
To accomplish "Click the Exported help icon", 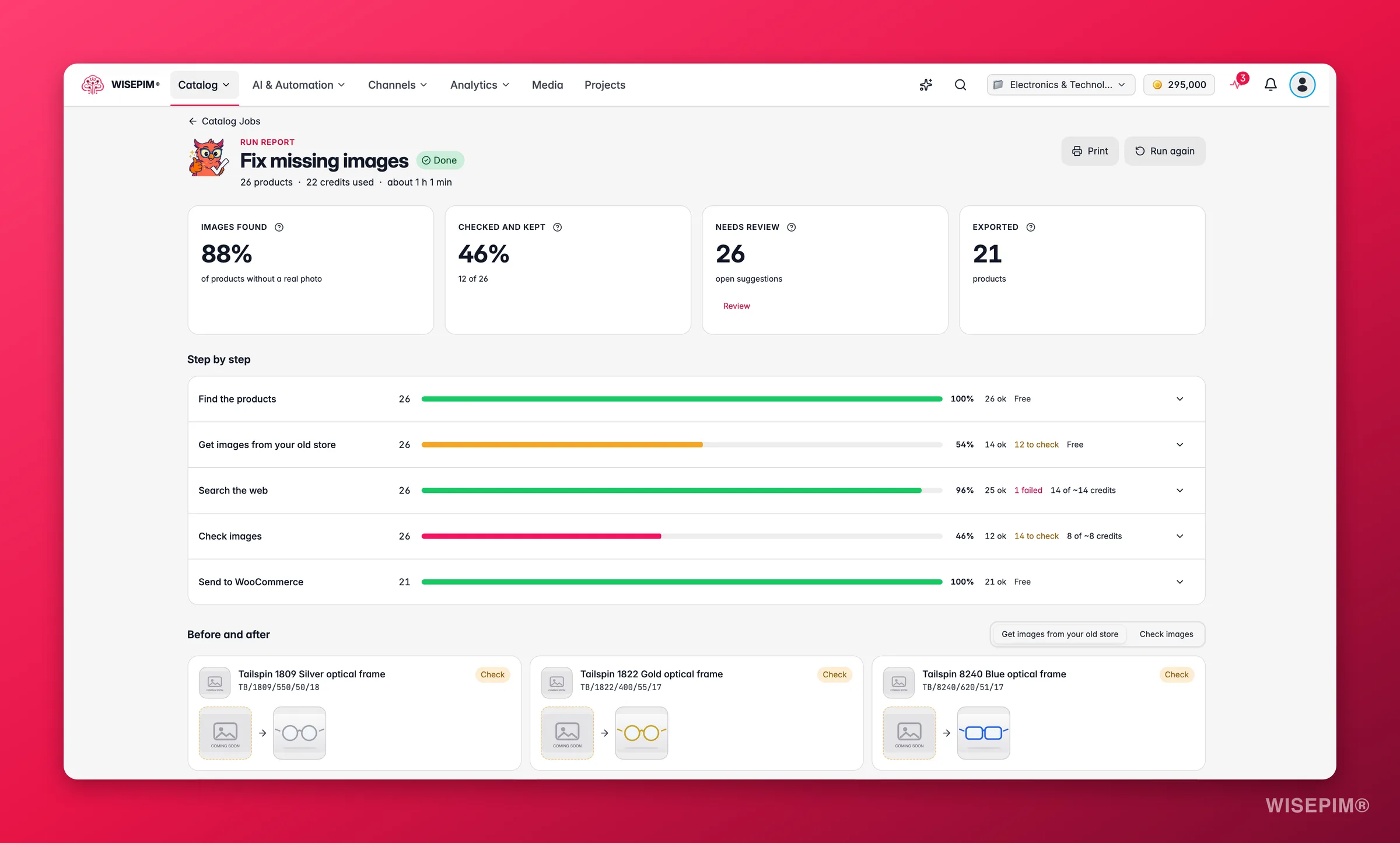I will (1031, 228).
